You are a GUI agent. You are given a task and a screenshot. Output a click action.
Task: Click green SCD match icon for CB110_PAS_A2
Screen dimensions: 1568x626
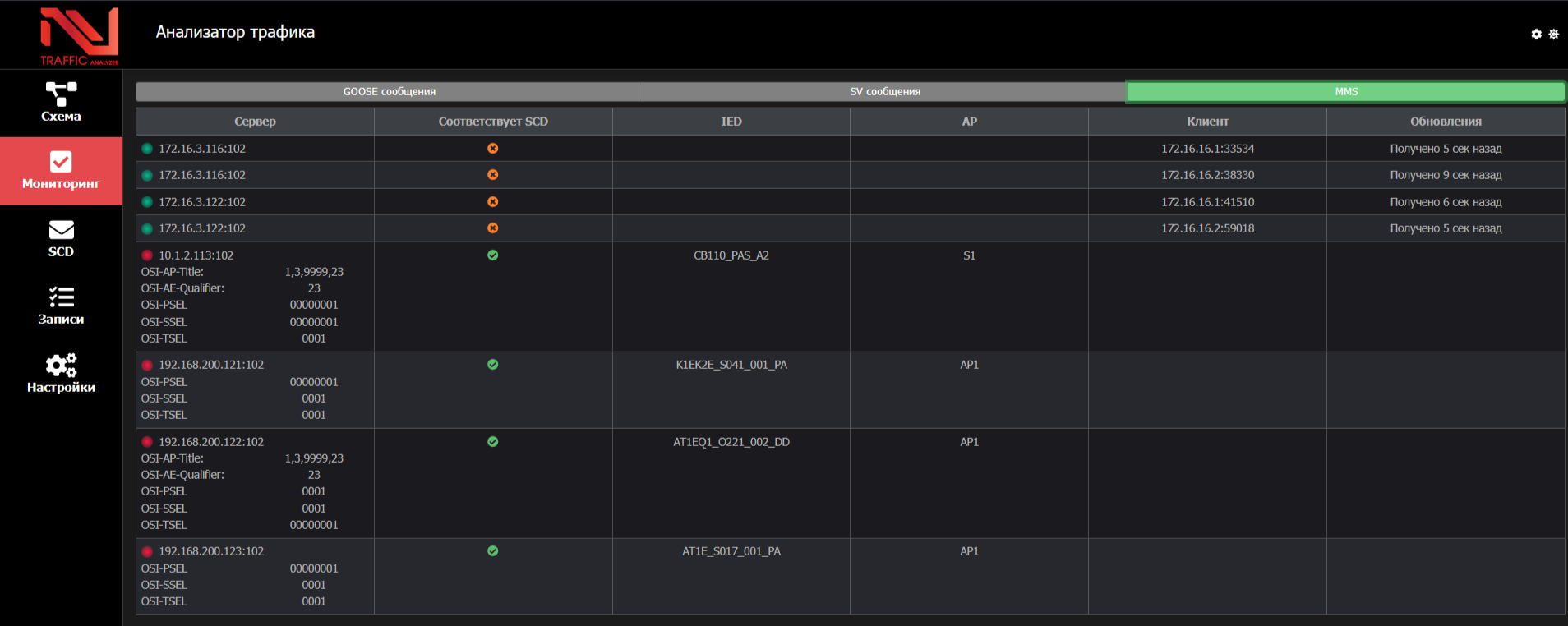point(492,255)
